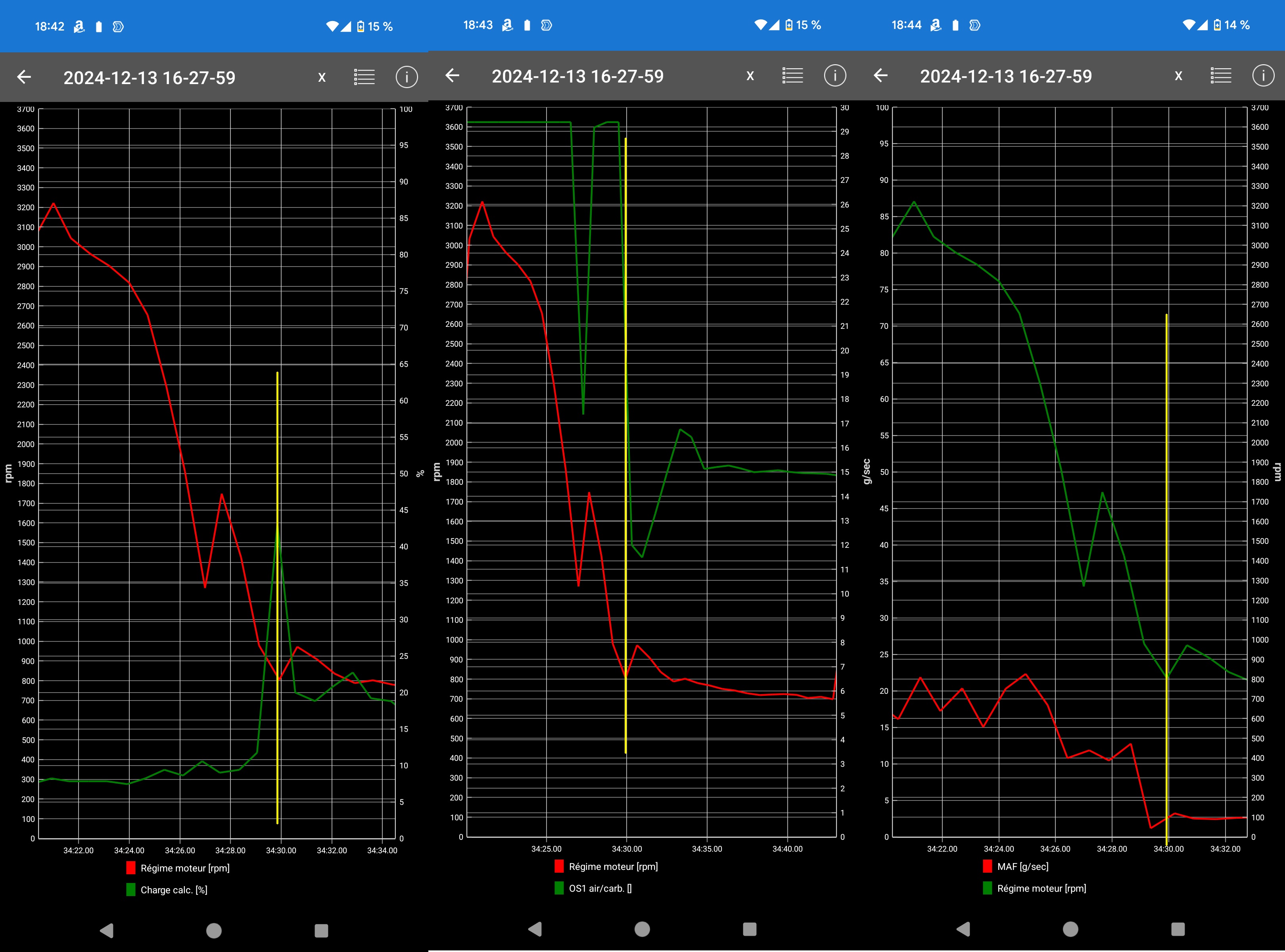Tap the charging battery icon showing 14 %
The image size is (1285, 952).
(1217, 25)
